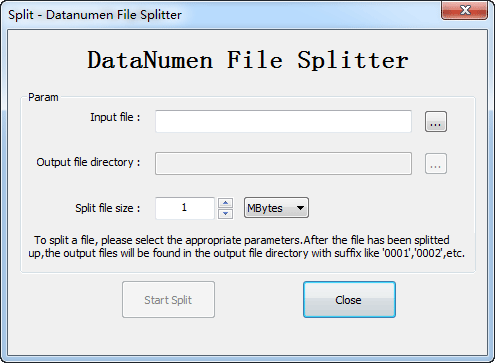
Task: Click the Close button
Action: pyautogui.click(x=349, y=300)
